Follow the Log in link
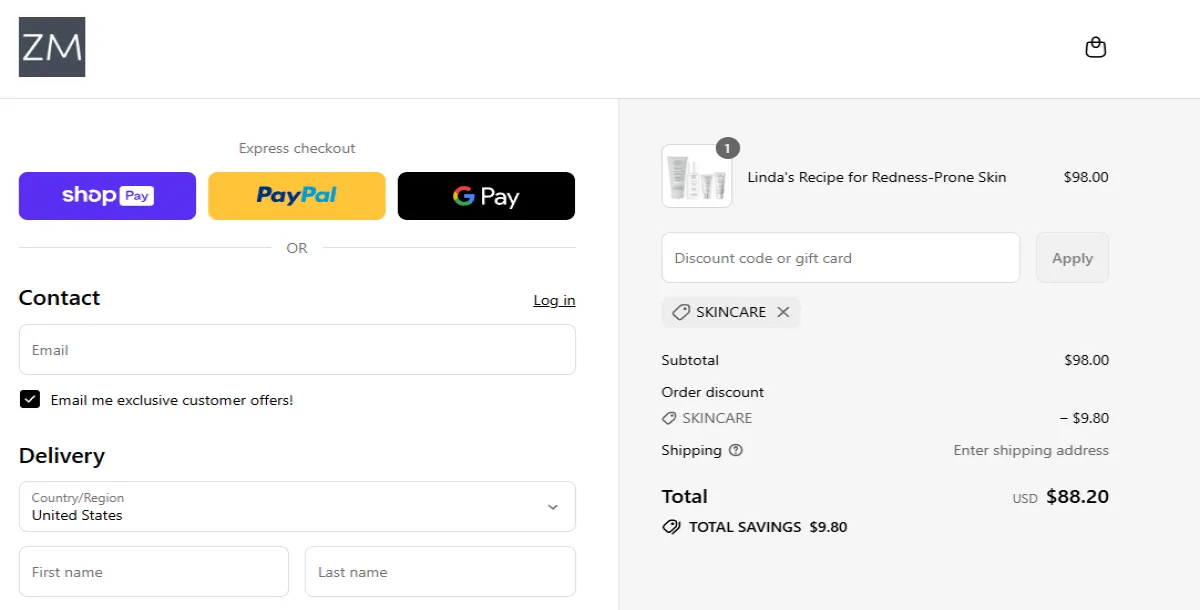This screenshot has width=1200, height=610. [554, 300]
